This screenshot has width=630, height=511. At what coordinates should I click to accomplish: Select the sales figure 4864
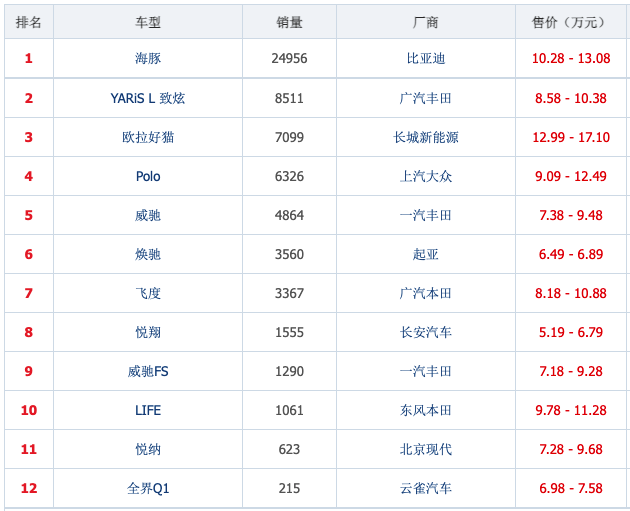point(289,215)
